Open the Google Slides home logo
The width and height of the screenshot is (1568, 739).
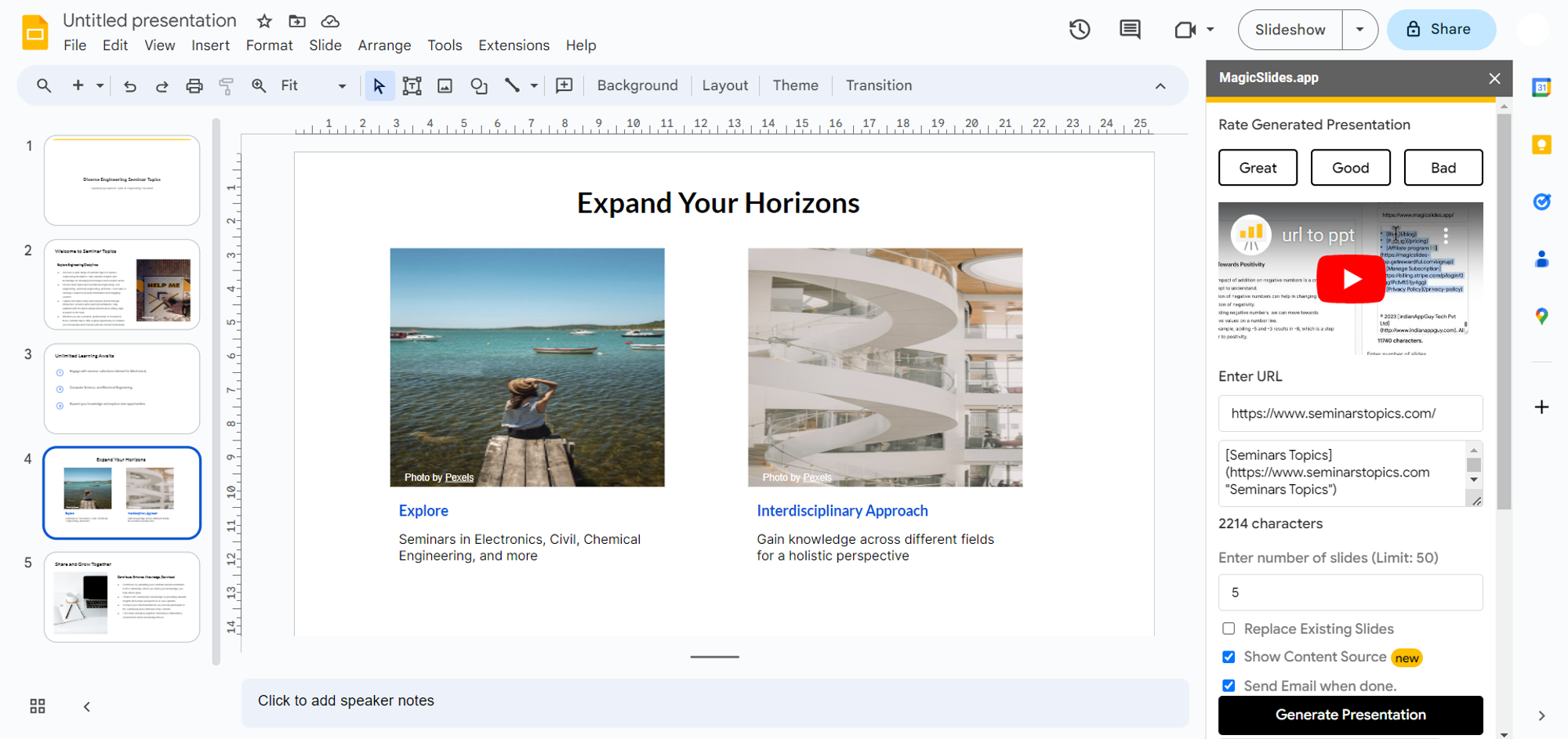coord(34,32)
